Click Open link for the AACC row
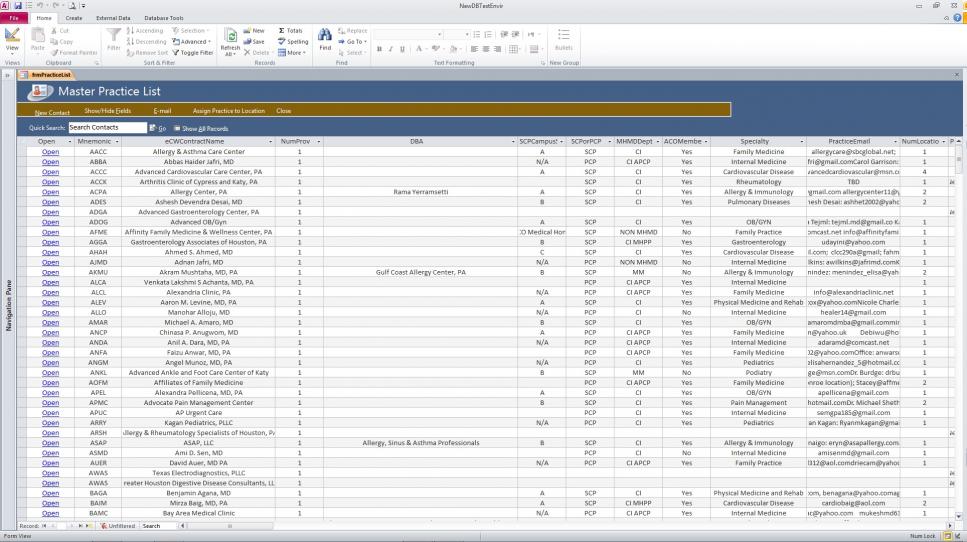Viewport: 967px width, 542px height. tap(50, 152)
